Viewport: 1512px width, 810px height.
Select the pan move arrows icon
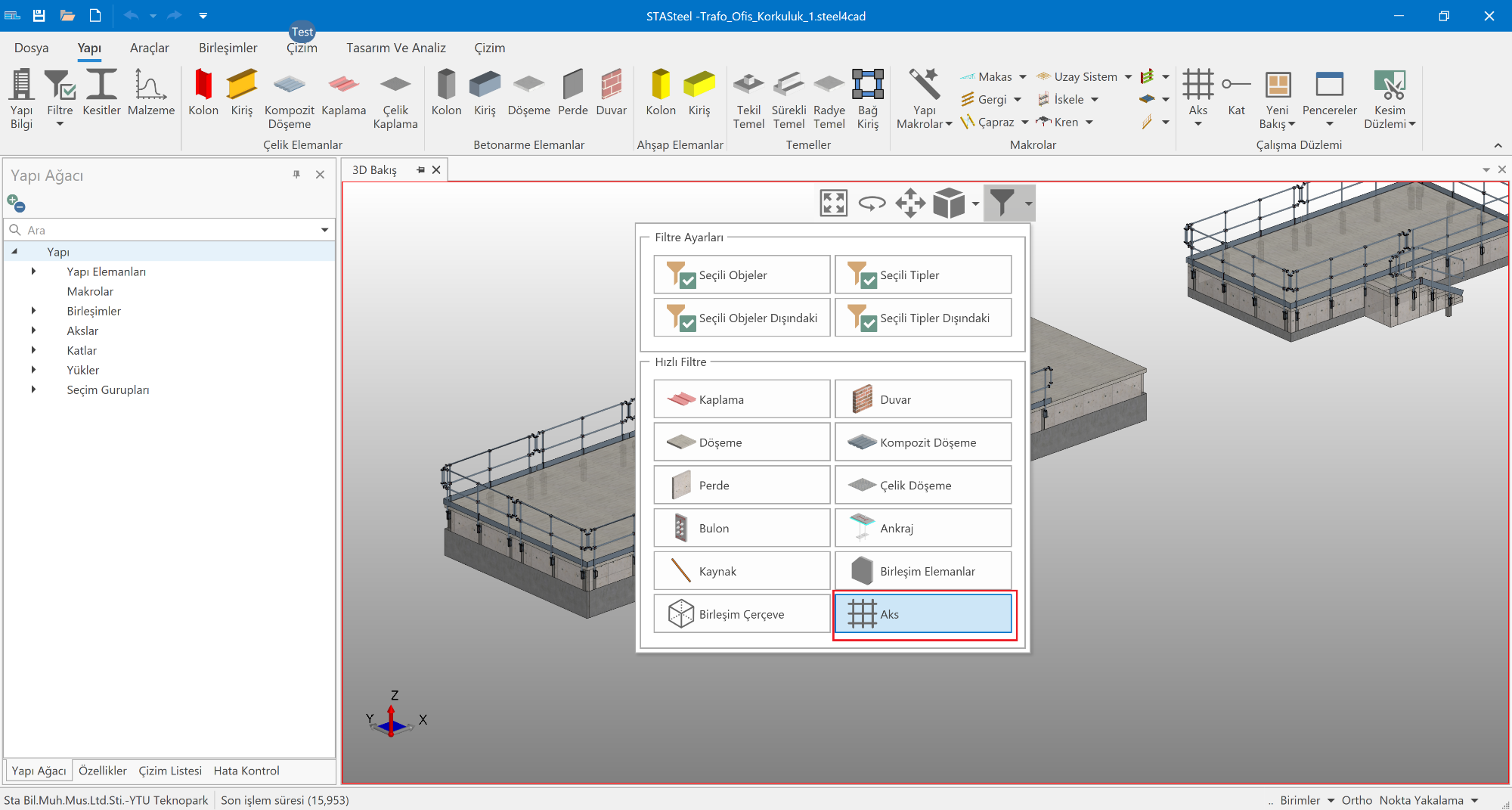click(x=910, y=203)
